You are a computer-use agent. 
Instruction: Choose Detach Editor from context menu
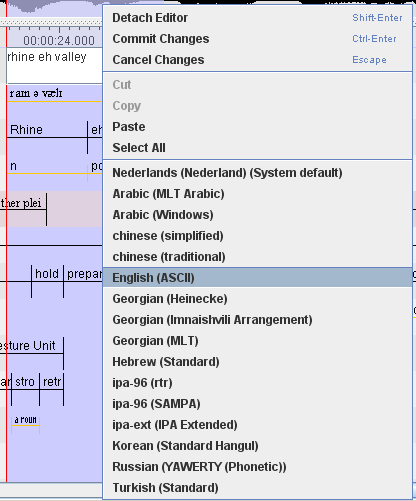tap(257, 18)
